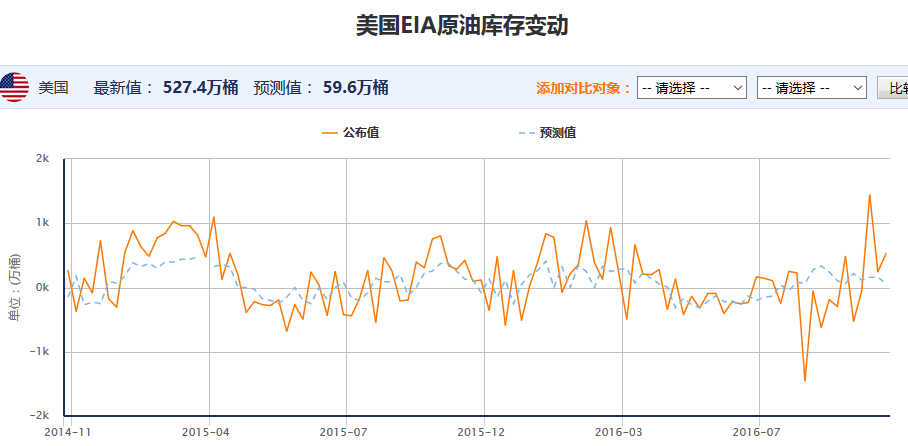Click the -2k y-axis label
The height and width of the screenshot is (446, 908).
click(x=40, y=416)
